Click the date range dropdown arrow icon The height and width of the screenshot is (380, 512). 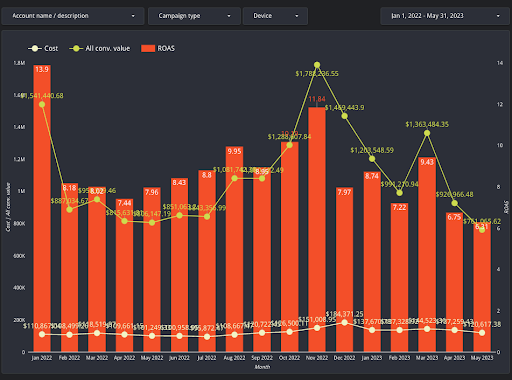click(498, 16)
